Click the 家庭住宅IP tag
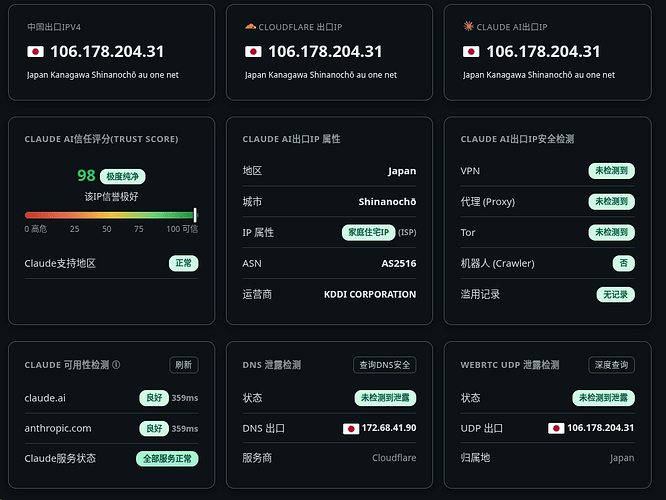 pyautogui.click(x=368, y=232)
